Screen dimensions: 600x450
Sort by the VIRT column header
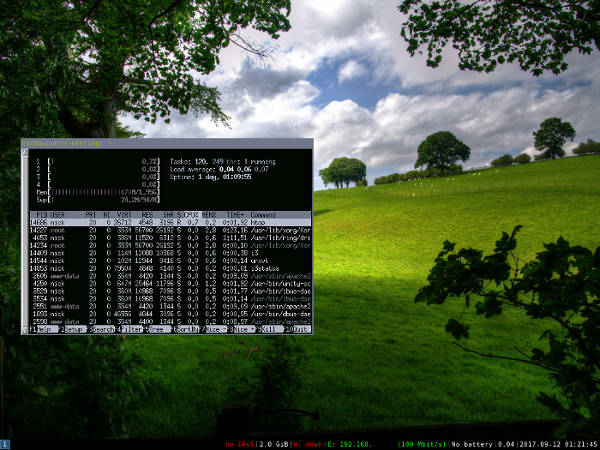pos(124,215)
